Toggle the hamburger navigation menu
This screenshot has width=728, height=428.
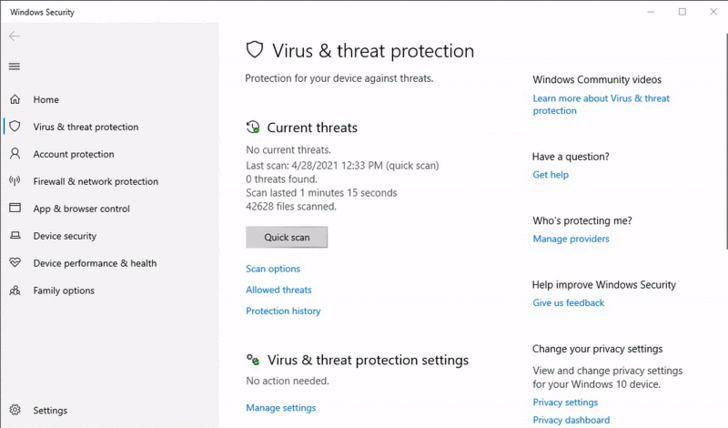click(14, 67)
